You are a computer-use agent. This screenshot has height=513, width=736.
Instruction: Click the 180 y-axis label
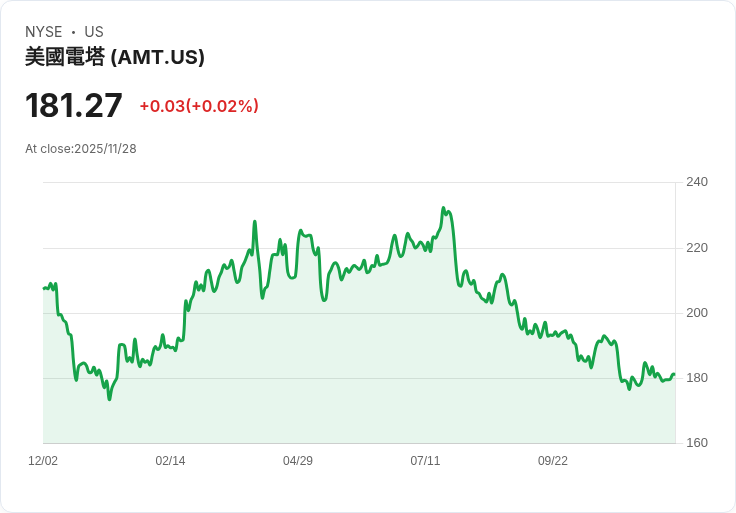(x=697, y=378)
